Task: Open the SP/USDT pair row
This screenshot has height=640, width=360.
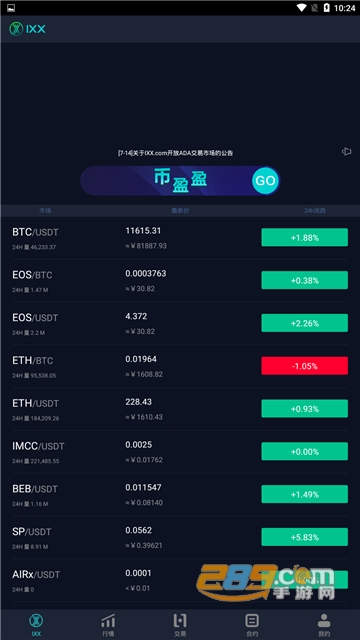Action: (x=180, y=537)
